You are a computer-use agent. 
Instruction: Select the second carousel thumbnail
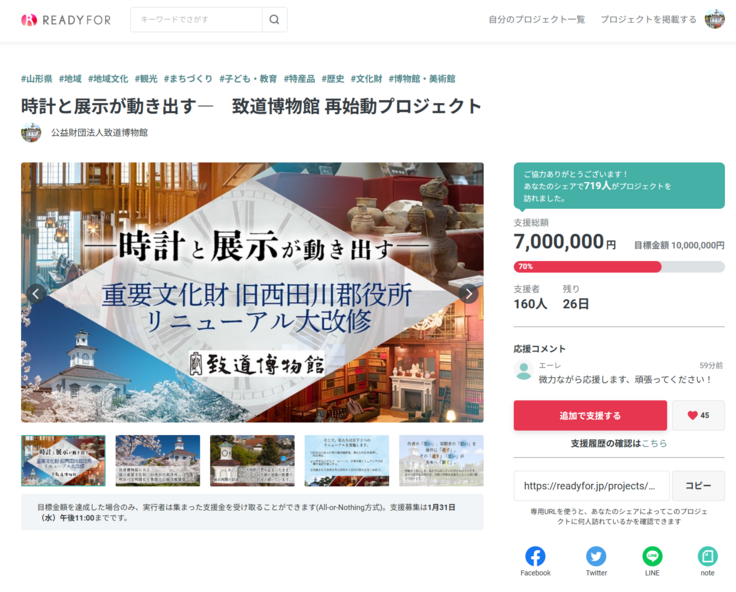[157, 460]
